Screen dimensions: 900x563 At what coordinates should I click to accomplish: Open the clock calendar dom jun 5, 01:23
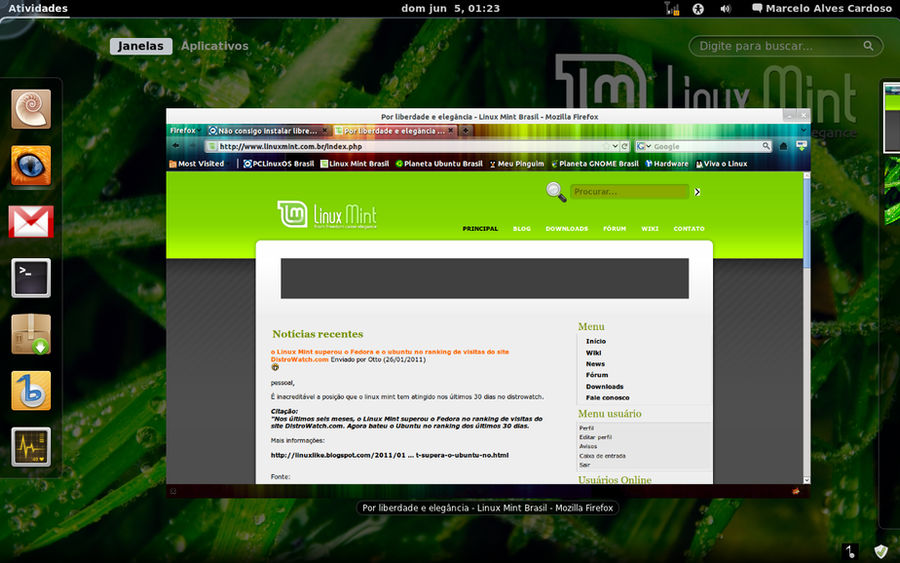451,9
